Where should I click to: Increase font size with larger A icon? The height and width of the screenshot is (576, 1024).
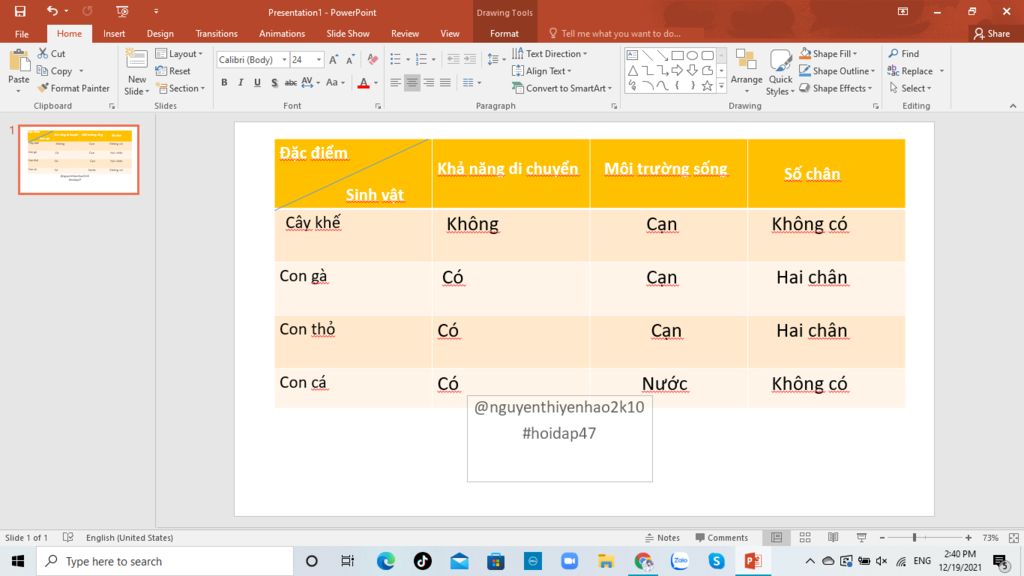[334, 59]
